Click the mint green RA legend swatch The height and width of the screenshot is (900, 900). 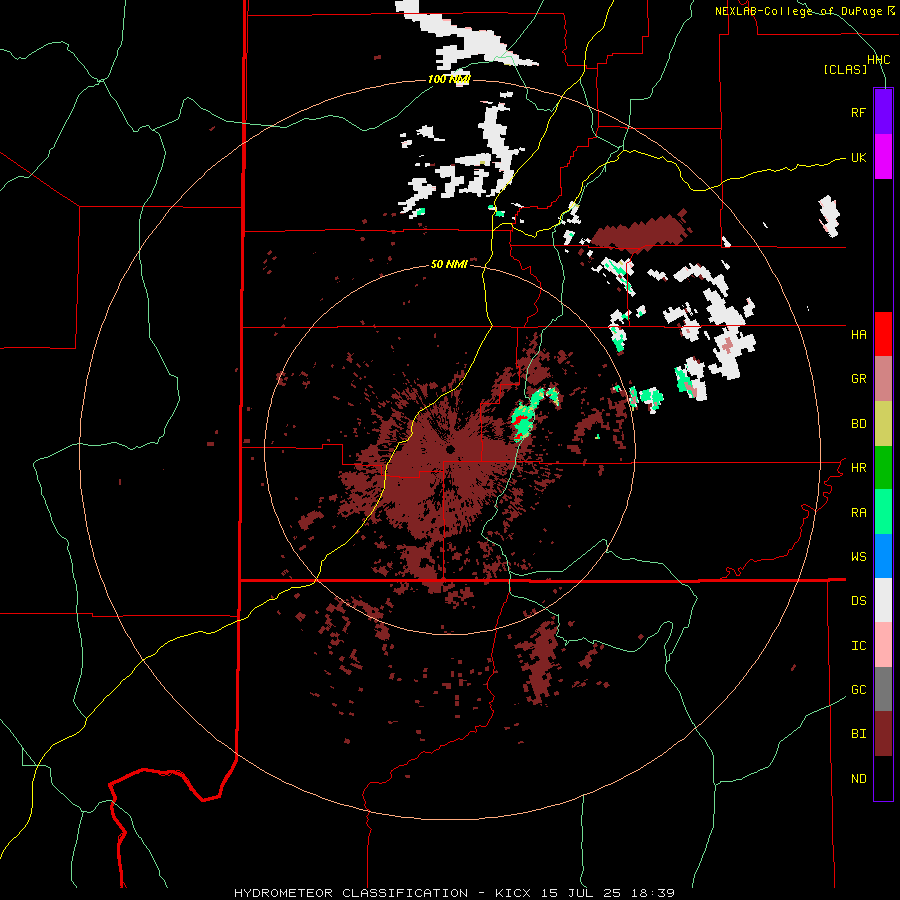point(883,512)
